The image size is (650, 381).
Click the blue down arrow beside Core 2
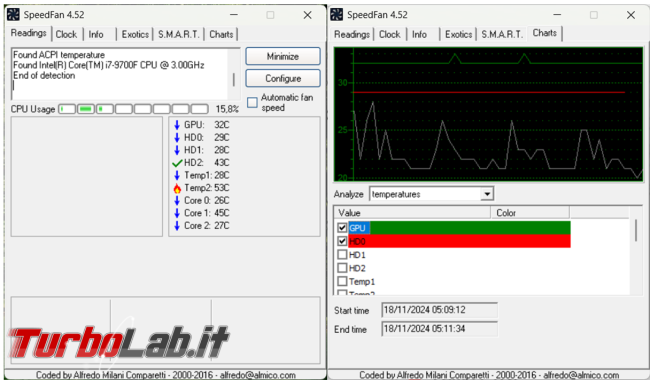click(177, 226)
